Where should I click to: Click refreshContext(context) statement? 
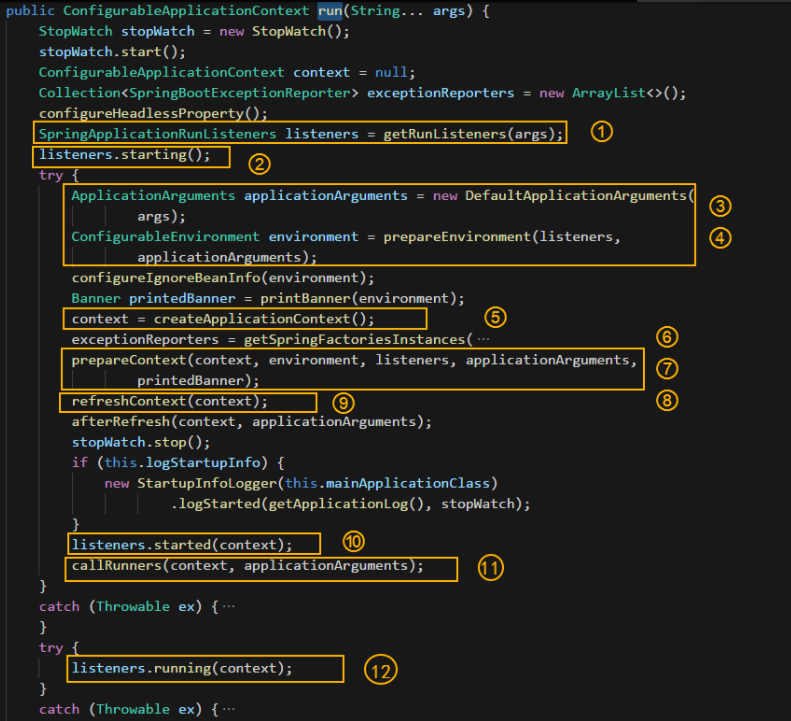(170, 402)
